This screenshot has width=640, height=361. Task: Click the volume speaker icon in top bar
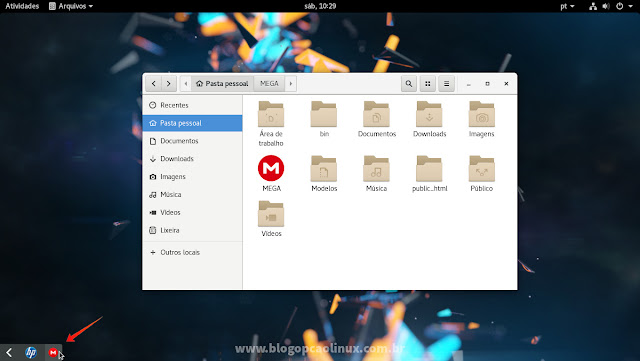point(606,6)
